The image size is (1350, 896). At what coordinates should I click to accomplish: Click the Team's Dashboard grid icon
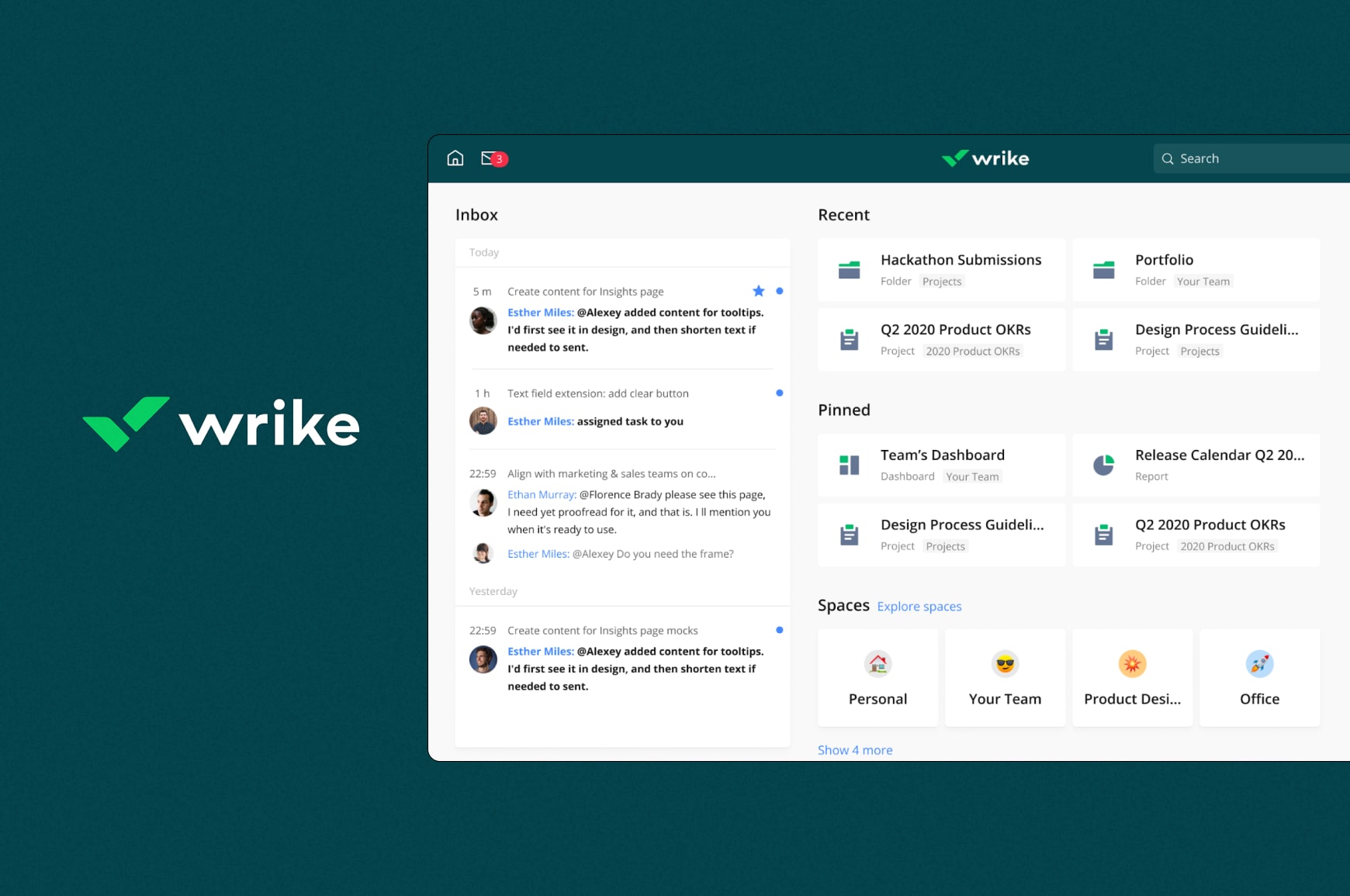tap(849, 465)
